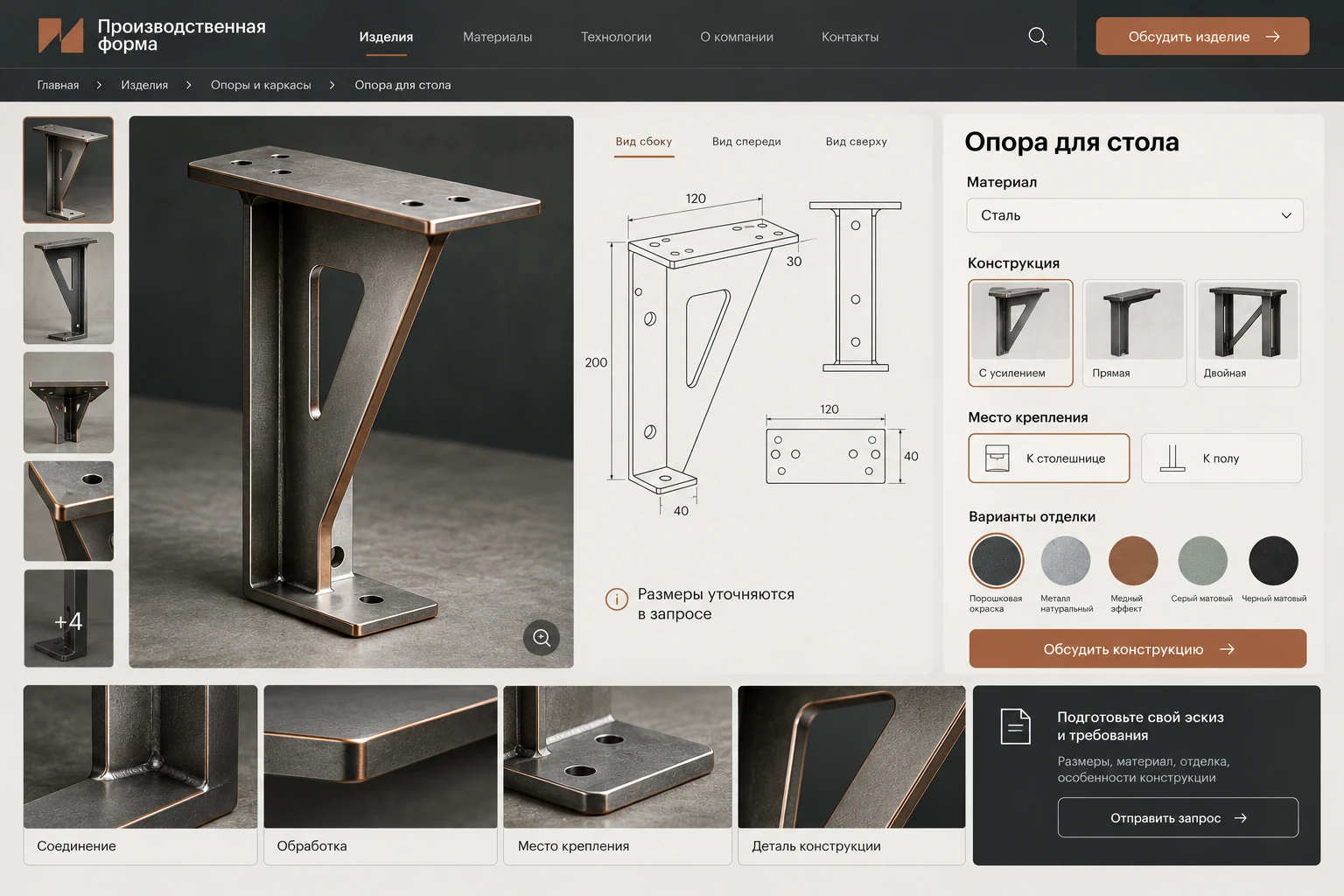Select 'Порошковая окраска' finish swatch

997,561
